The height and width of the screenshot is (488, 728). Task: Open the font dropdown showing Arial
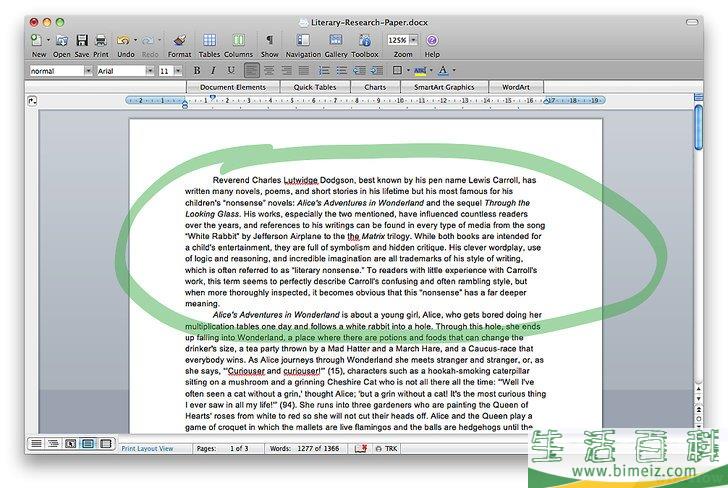coord(150,71)
